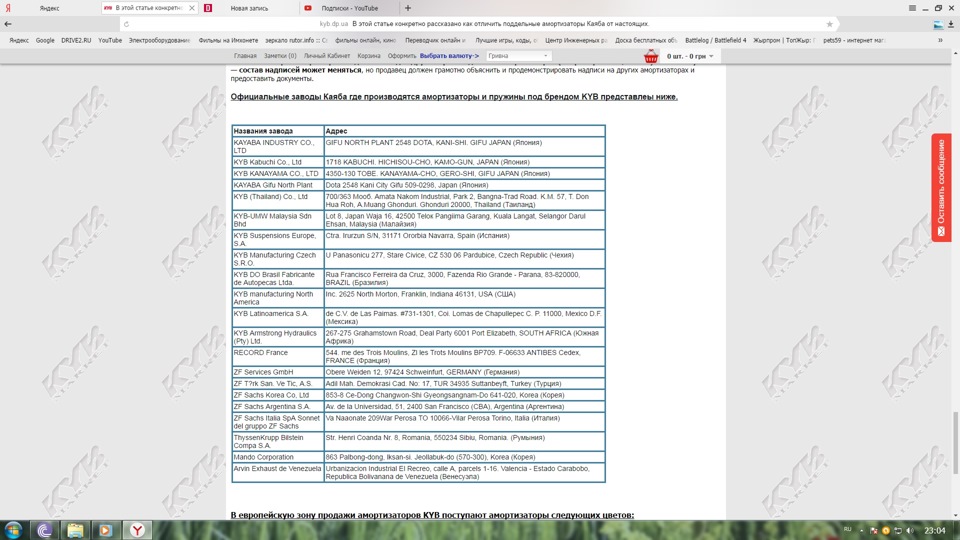Open the Windows Start menu
This screenshot has height=540, width=960.
coord(13,530)
